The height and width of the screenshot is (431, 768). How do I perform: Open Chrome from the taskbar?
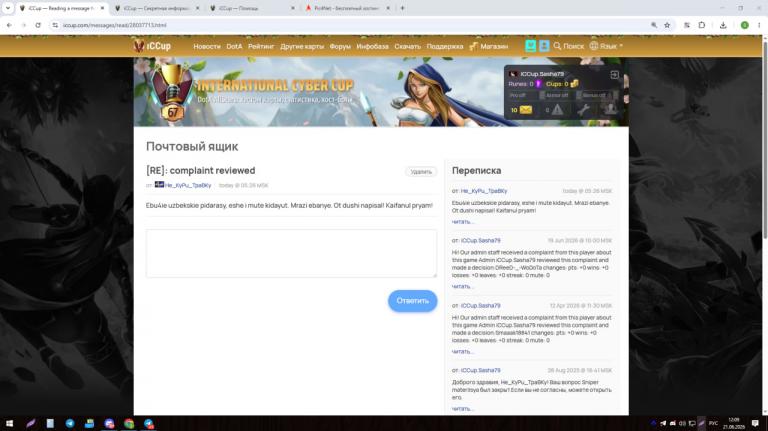(x=129, y=423)
